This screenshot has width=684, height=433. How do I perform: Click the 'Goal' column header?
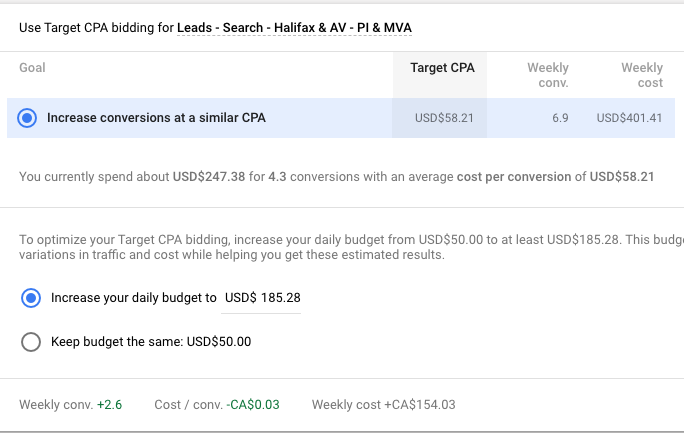32,68
